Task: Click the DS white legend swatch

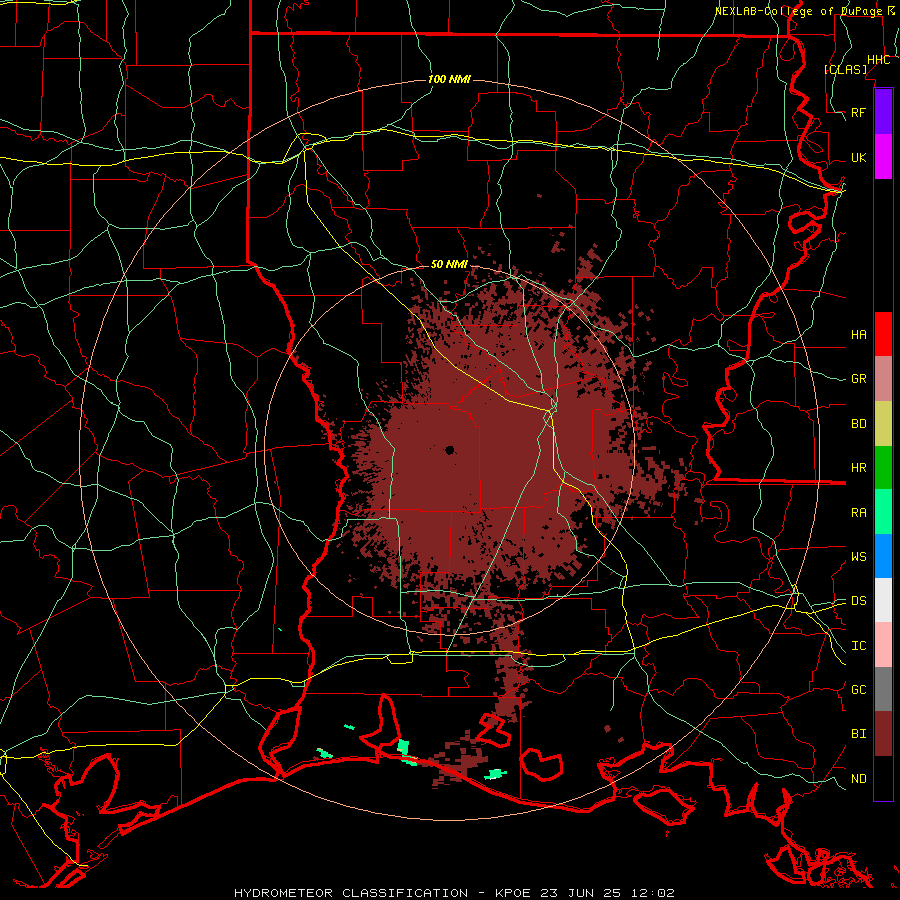Action: tap(883, 600)
